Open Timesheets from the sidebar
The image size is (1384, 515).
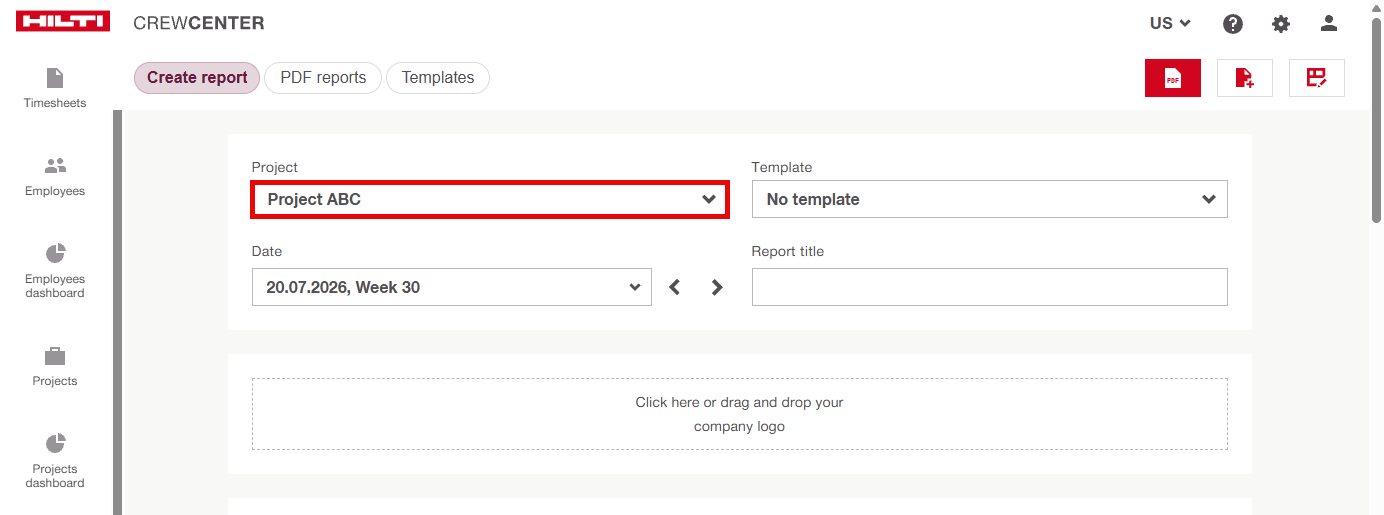point(55,88)
